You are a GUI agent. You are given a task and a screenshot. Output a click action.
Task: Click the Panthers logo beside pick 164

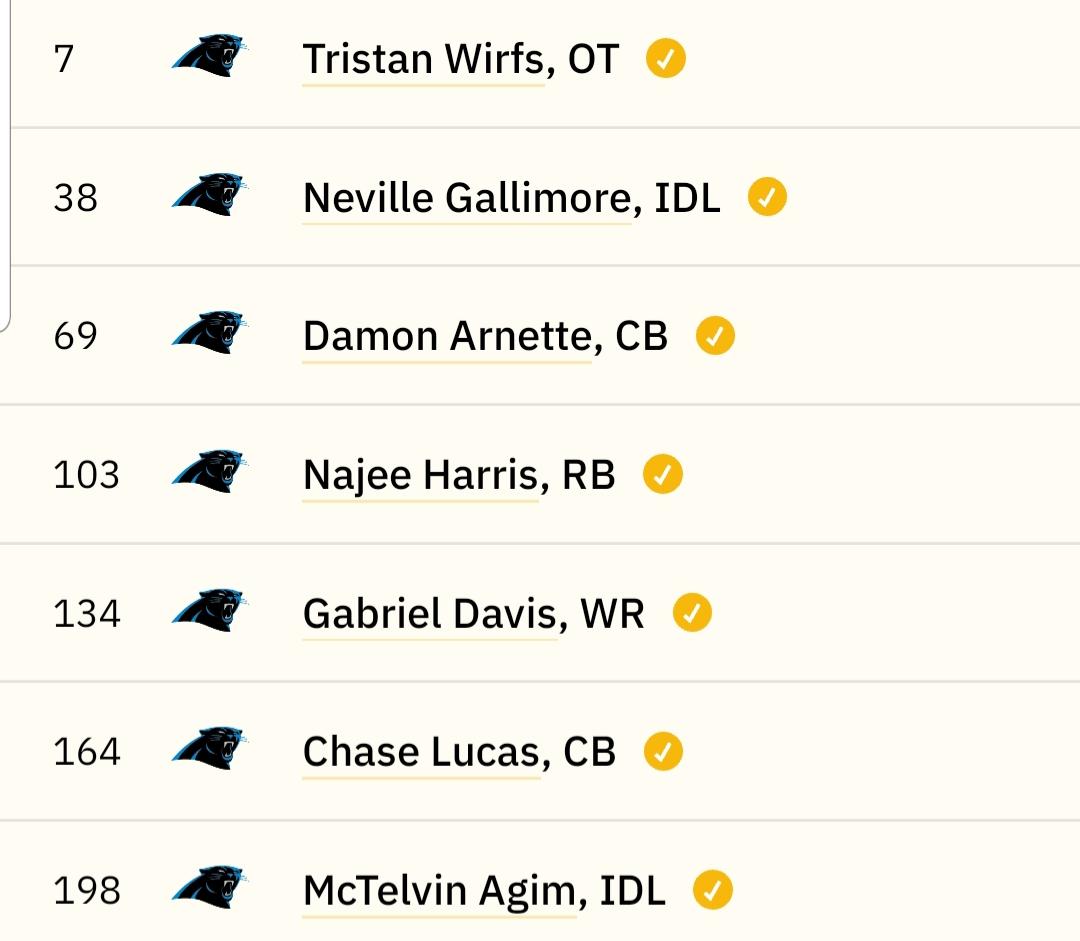click(209, 747)
